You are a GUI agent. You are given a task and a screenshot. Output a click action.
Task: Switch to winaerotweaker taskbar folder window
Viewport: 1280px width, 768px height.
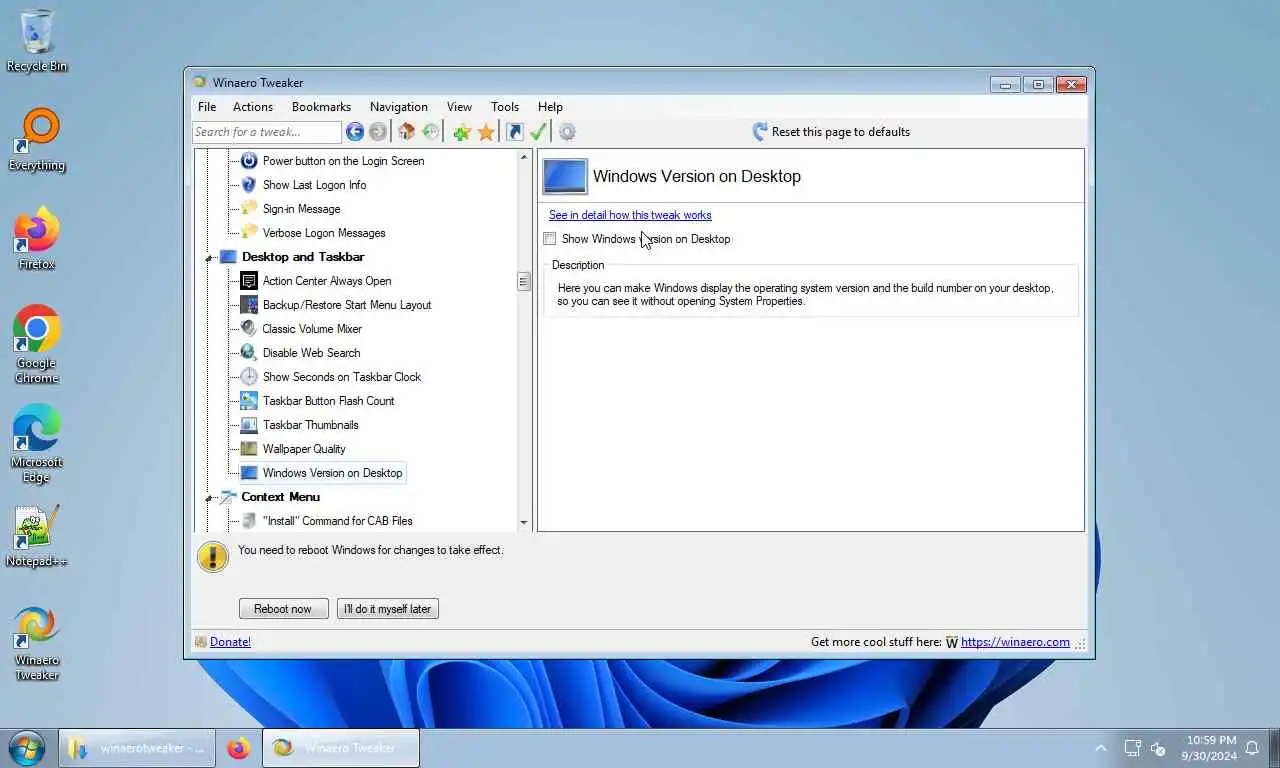point(137,748)
